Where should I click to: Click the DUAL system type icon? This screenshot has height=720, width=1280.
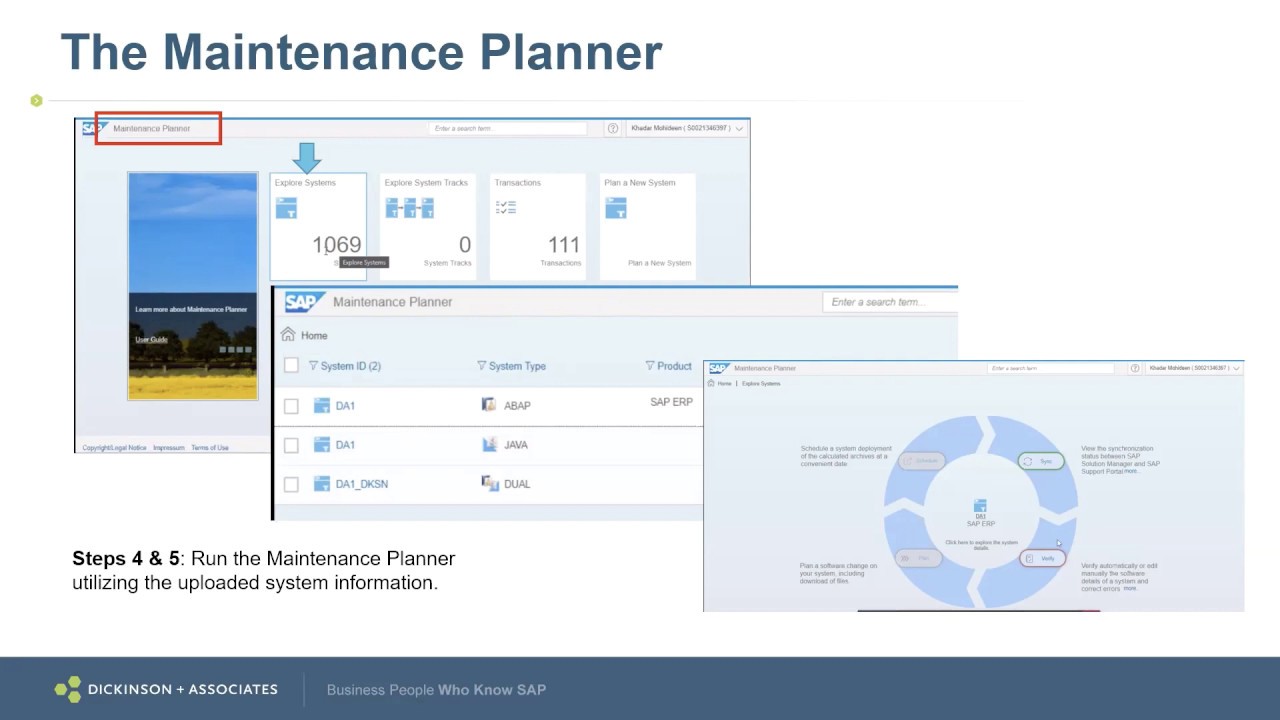(490, 483)
